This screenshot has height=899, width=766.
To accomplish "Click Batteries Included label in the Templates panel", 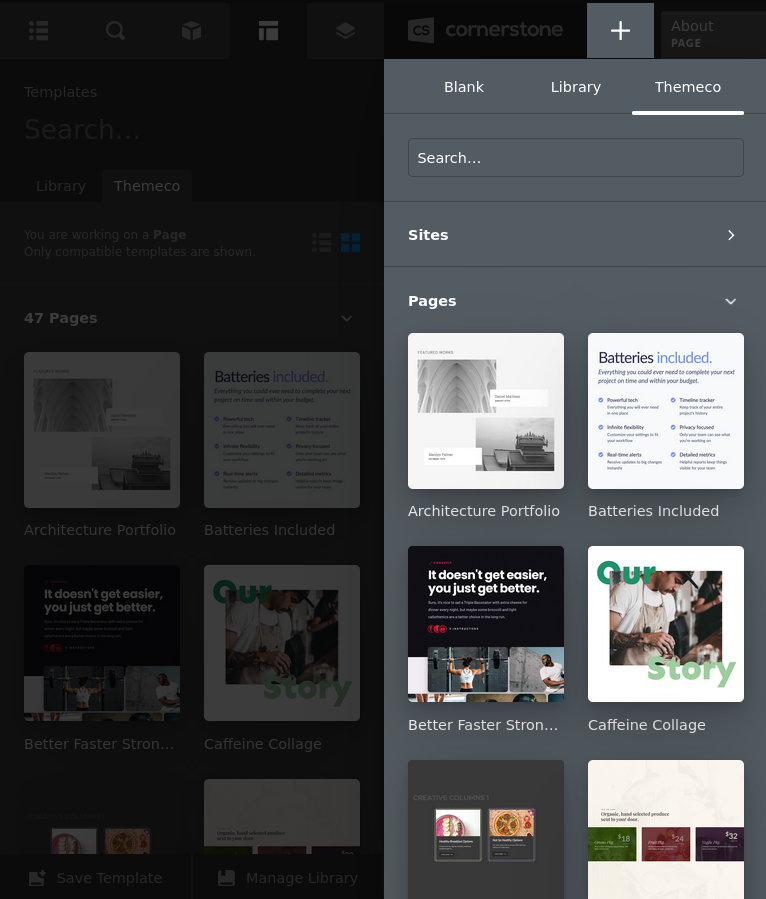I will point(269,530).
